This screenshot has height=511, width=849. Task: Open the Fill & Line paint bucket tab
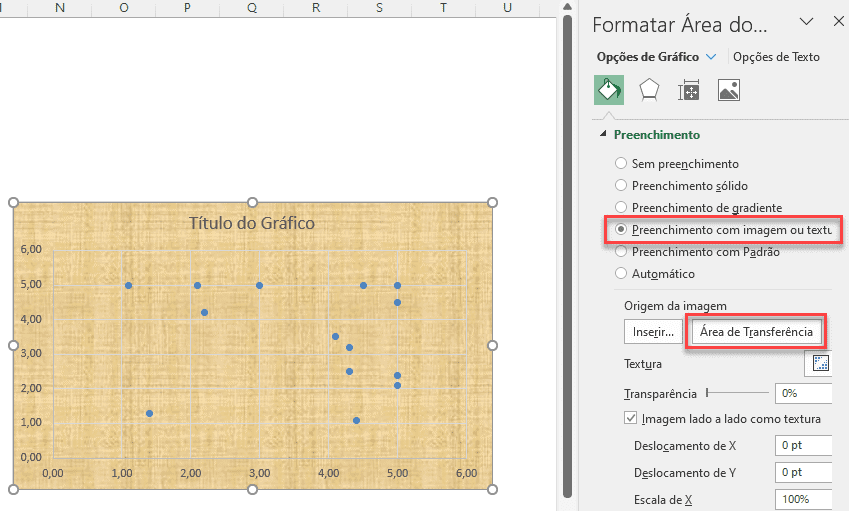click(607, 90)
